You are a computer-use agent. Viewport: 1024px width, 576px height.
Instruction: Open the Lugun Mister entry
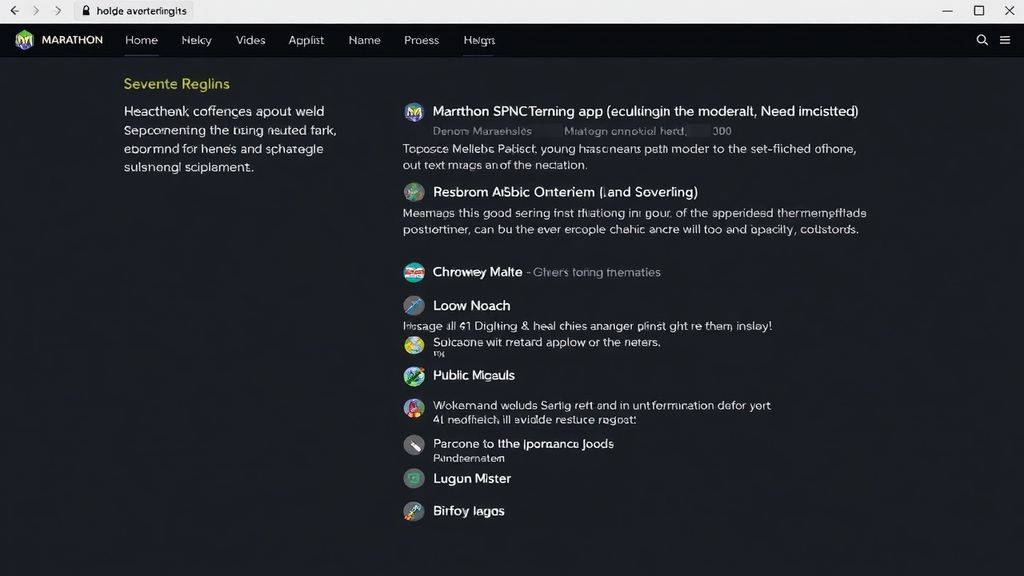click(x=472, y=479)
